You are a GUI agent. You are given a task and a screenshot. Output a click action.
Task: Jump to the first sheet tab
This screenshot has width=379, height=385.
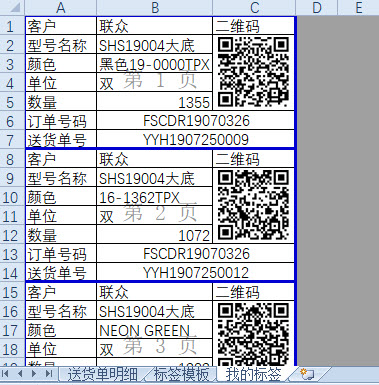pos(6,374)
